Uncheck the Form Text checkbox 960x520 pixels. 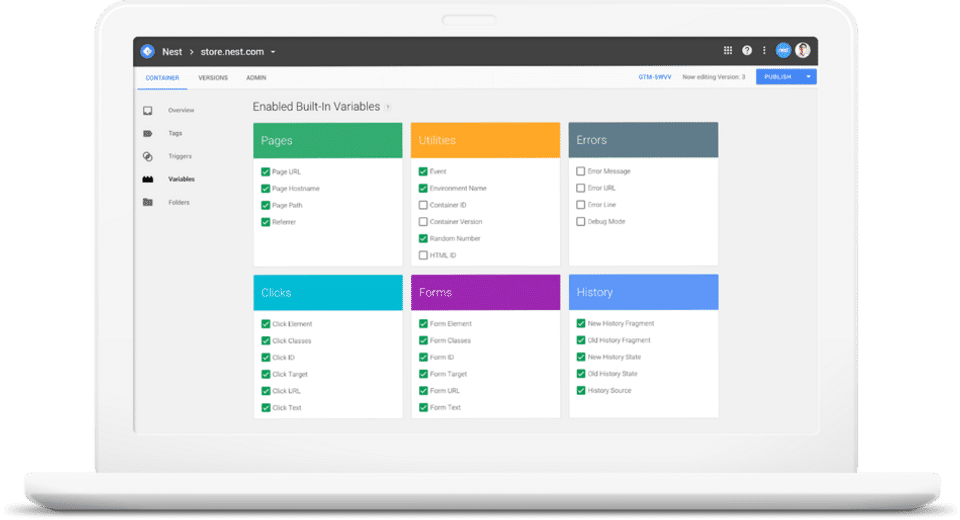pos(423,407)
